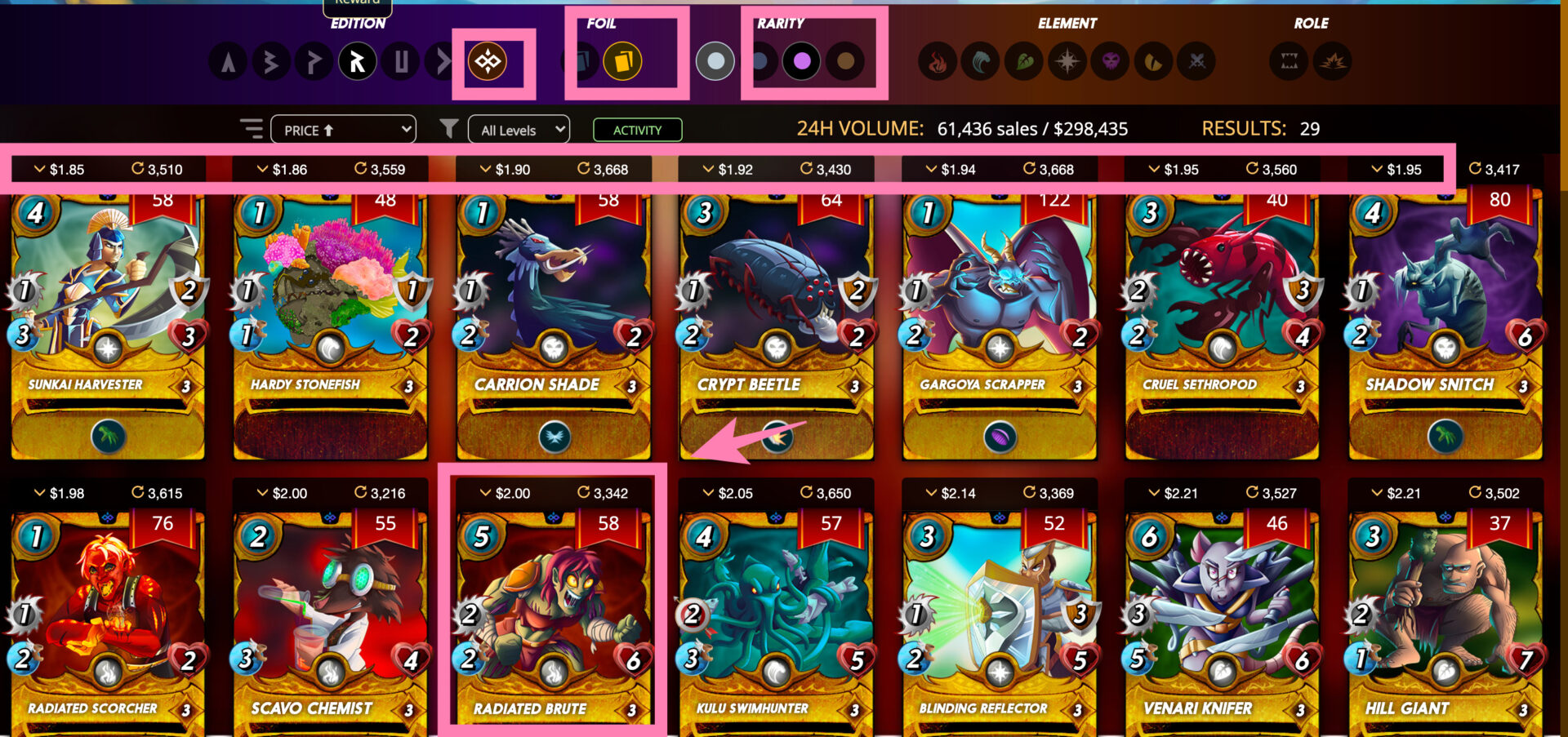Filter by Dragon element icon
Screen dimensions: 1568x737
[x=1153, y=61]
